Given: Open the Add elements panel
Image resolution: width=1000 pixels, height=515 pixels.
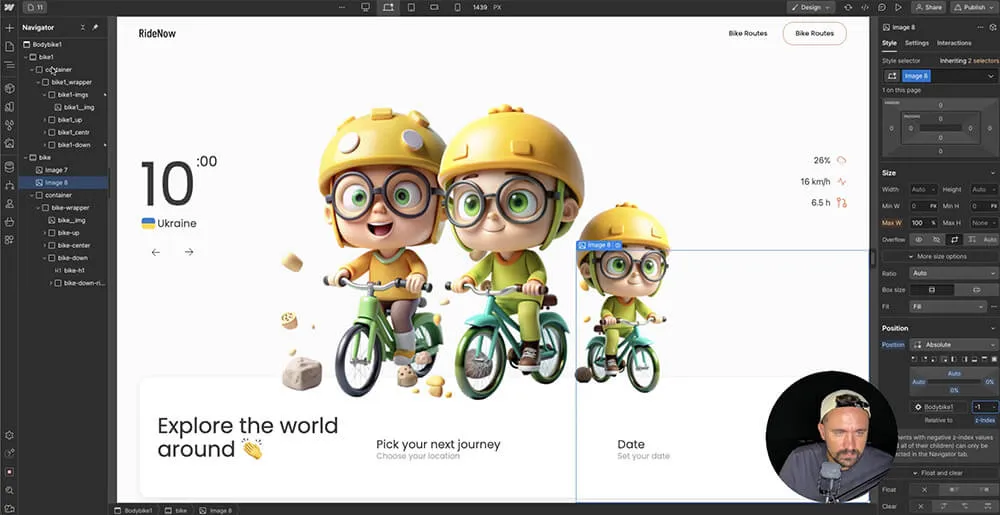Looking at the screenshot, I should (x=9, y=28).
